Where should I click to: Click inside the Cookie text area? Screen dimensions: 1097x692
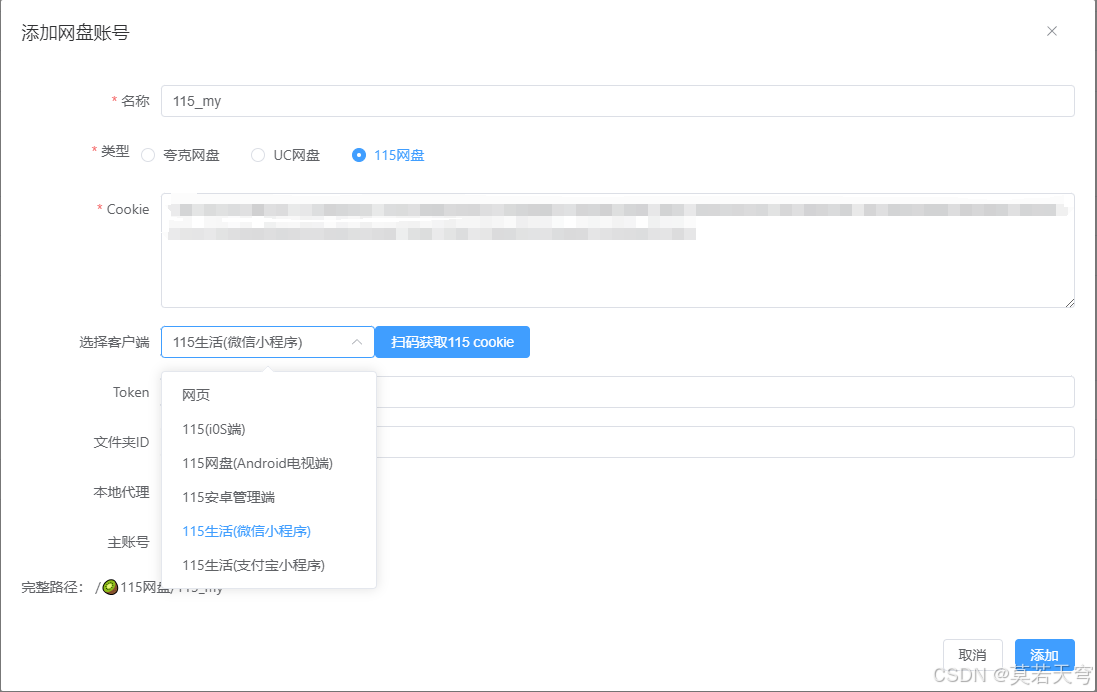[618, 250]
